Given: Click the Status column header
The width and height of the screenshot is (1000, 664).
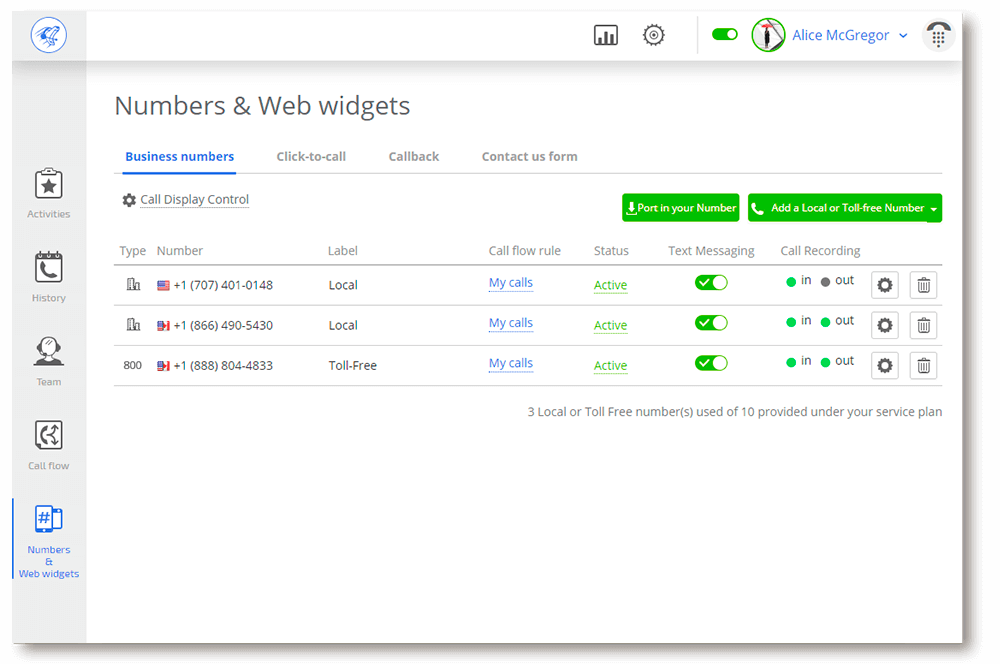Looking at the screenshot, I should [x=611, y=251].
